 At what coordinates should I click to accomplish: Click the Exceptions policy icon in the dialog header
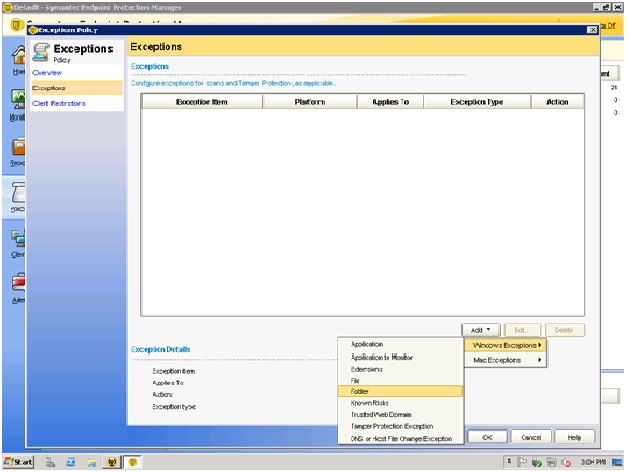41,52
